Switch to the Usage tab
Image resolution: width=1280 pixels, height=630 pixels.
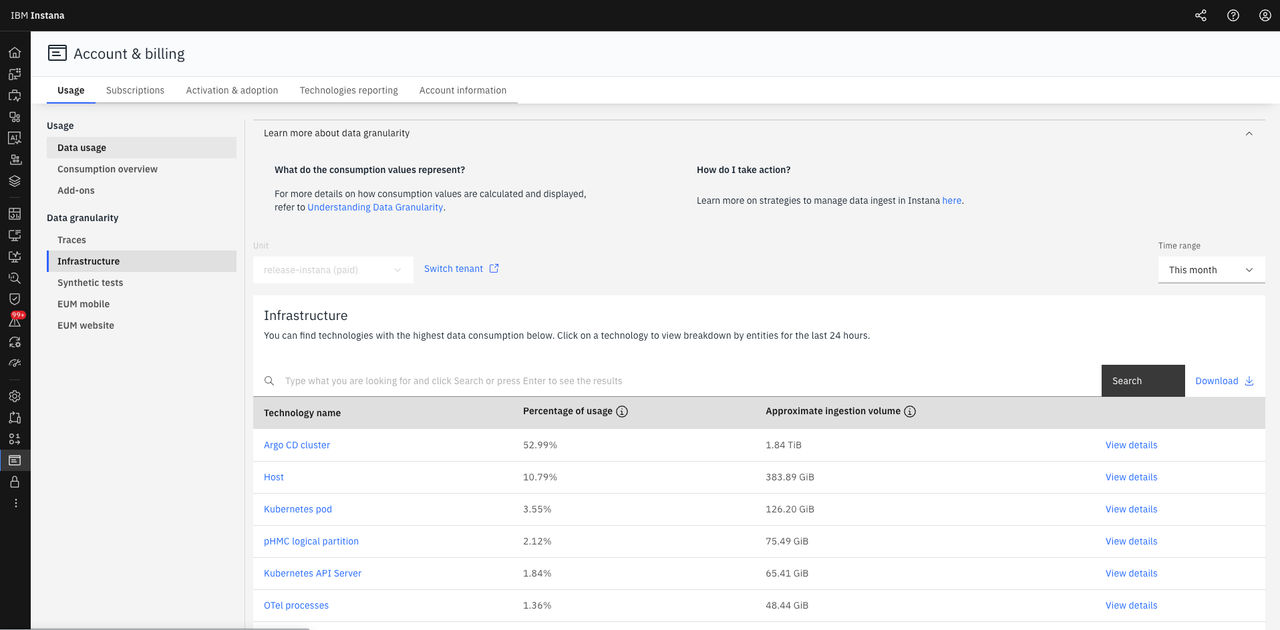(x=71, y=90)
